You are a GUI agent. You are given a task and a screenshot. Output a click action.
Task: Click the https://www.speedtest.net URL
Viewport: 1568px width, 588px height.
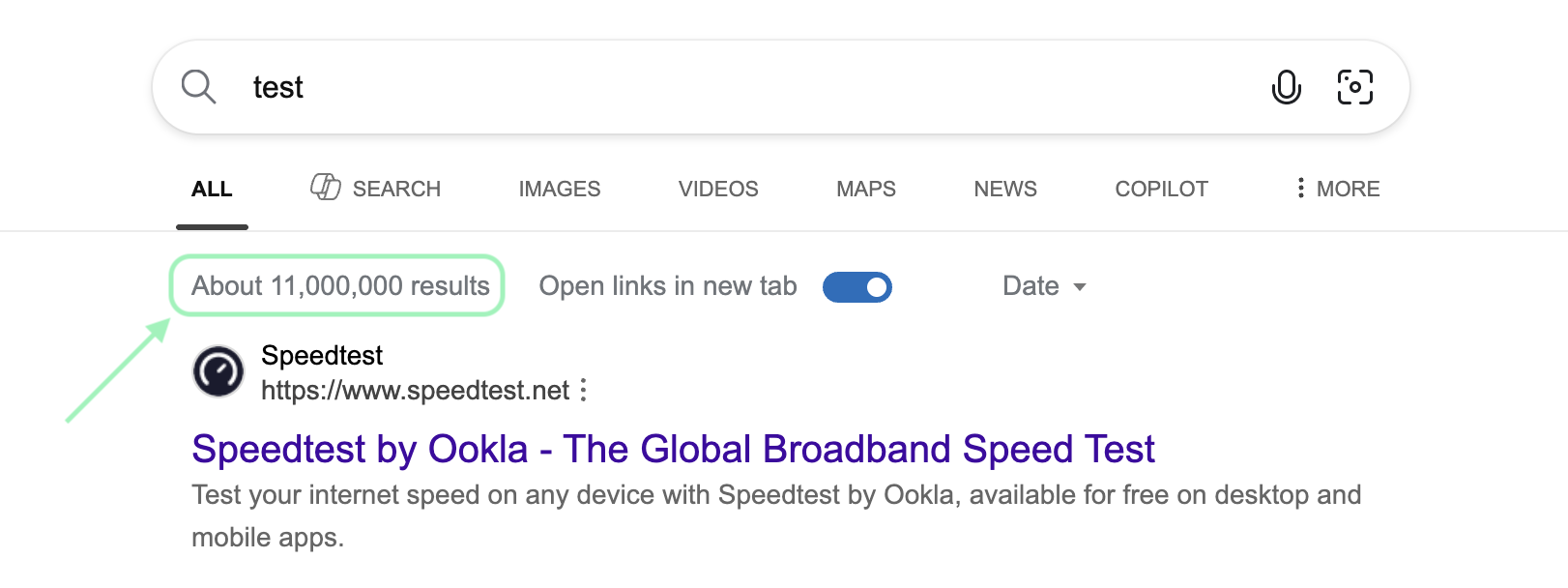pos(415,391)
